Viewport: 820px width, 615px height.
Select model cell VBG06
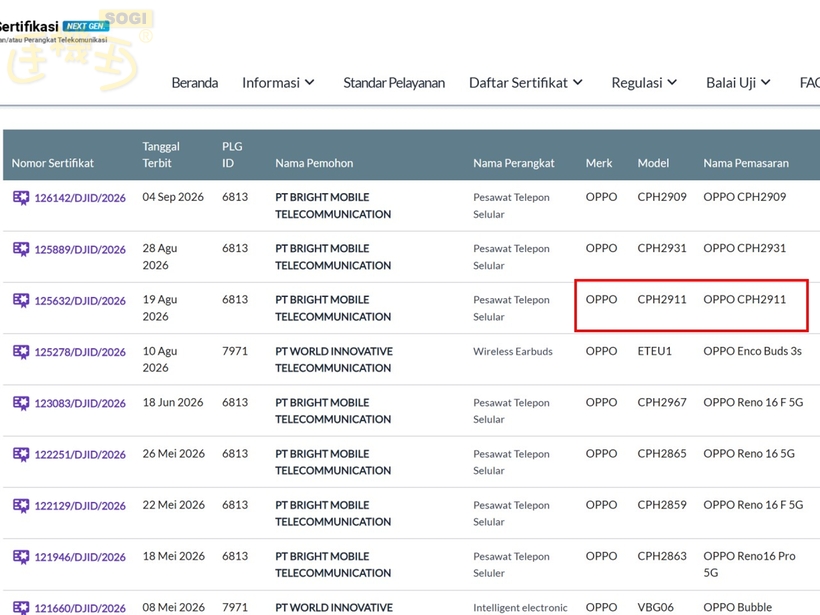pyautogui.click(x=655, y=607)
